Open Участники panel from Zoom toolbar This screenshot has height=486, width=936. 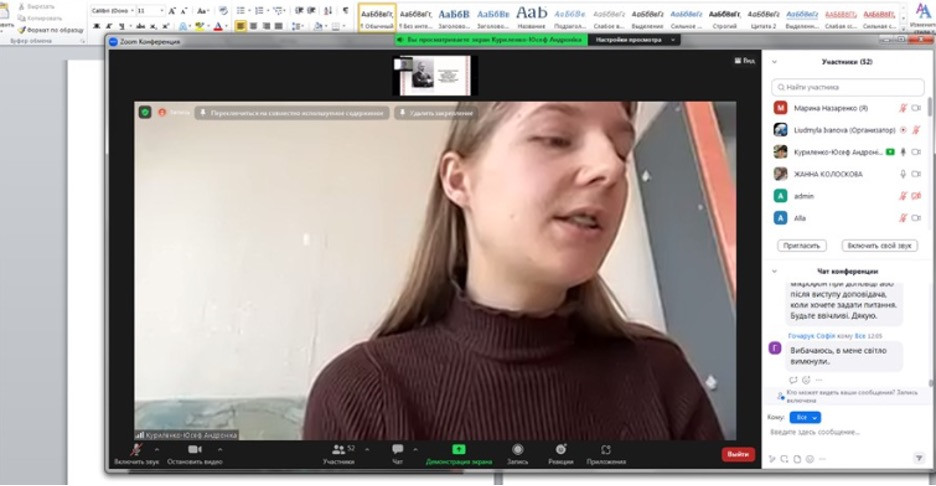(x=338, y=454)
